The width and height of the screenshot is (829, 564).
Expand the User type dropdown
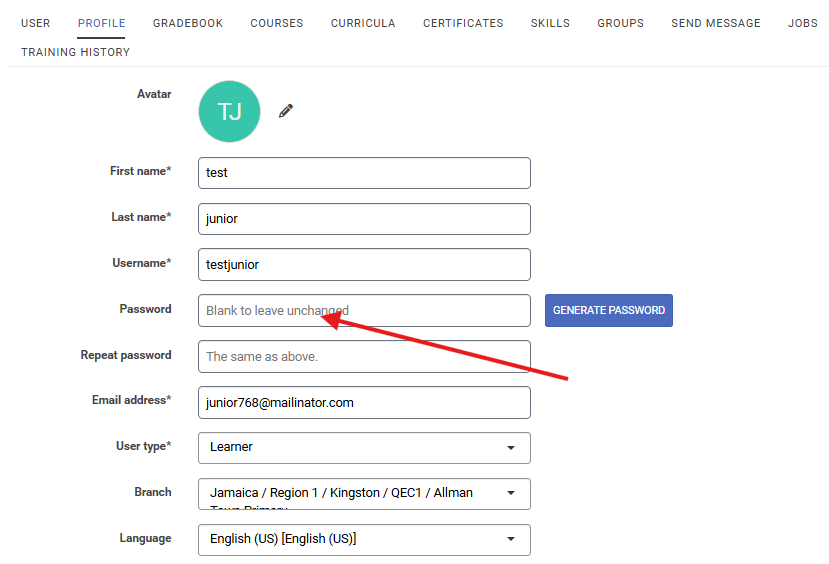point(364,448)
